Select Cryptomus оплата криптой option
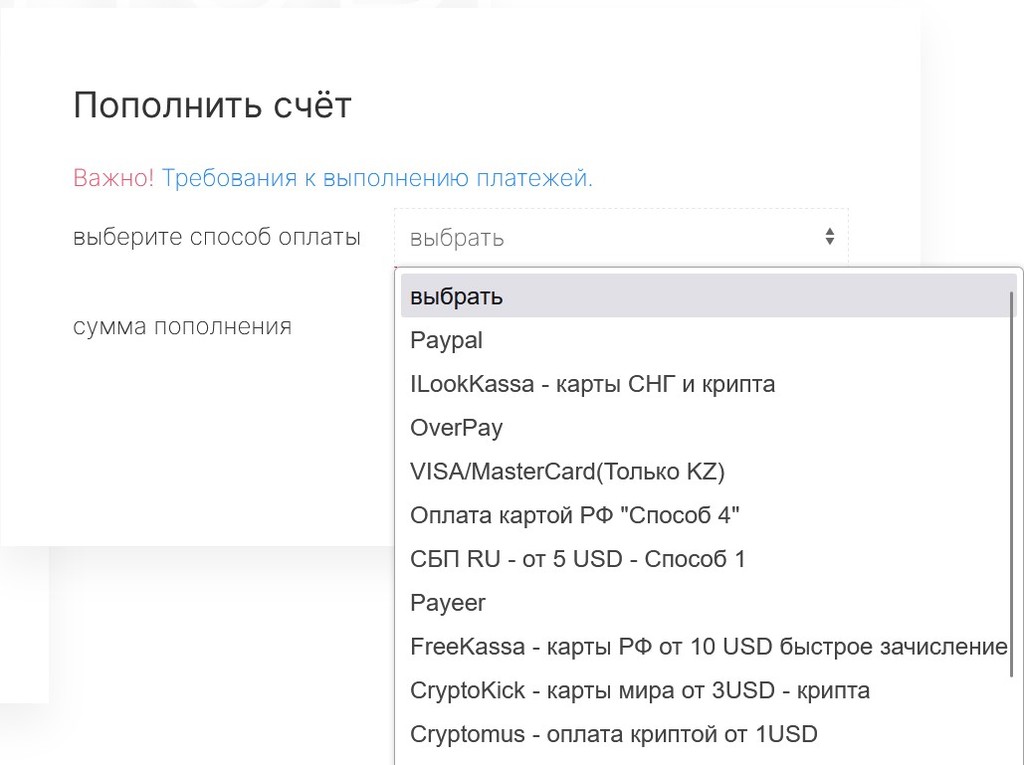 (x=613, y=735)
